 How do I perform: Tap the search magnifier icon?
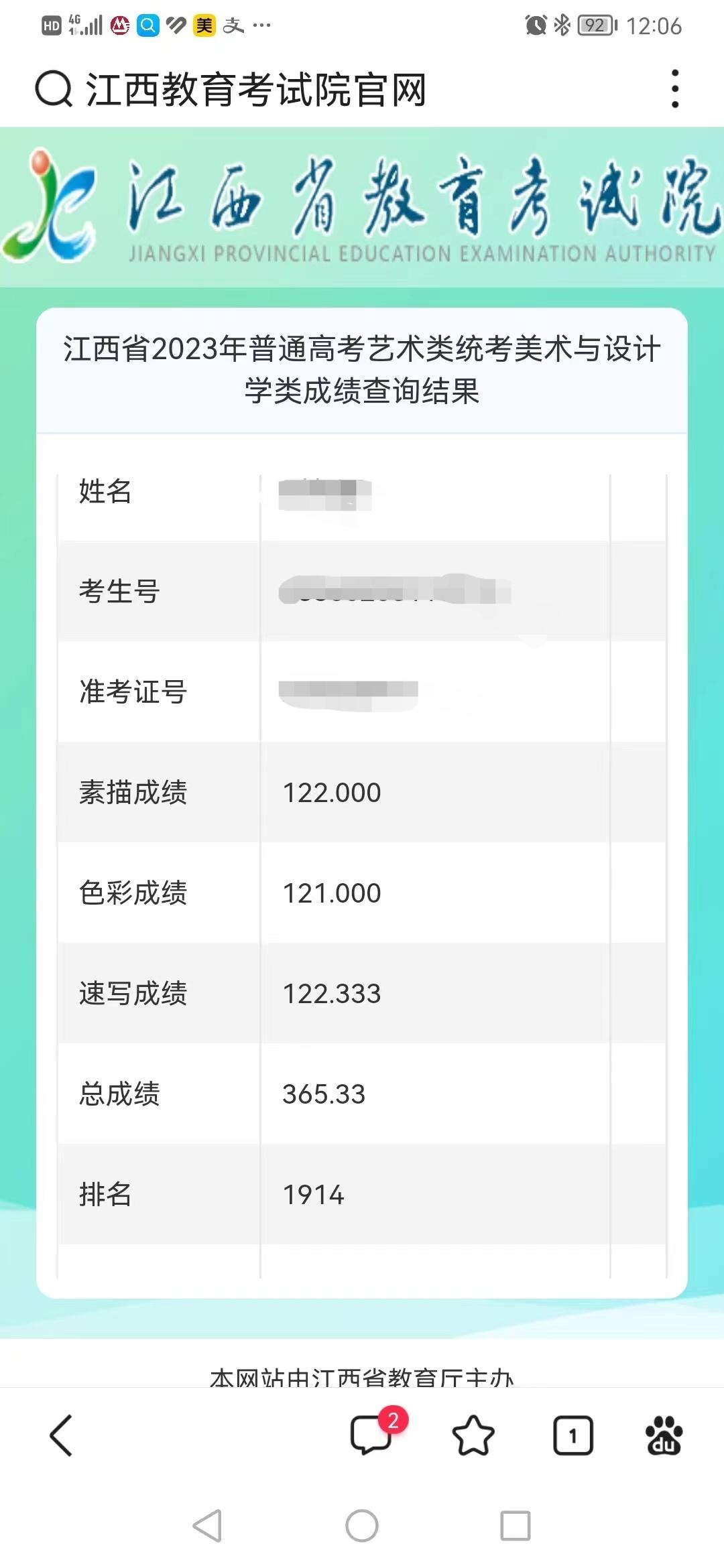(53, 88)
